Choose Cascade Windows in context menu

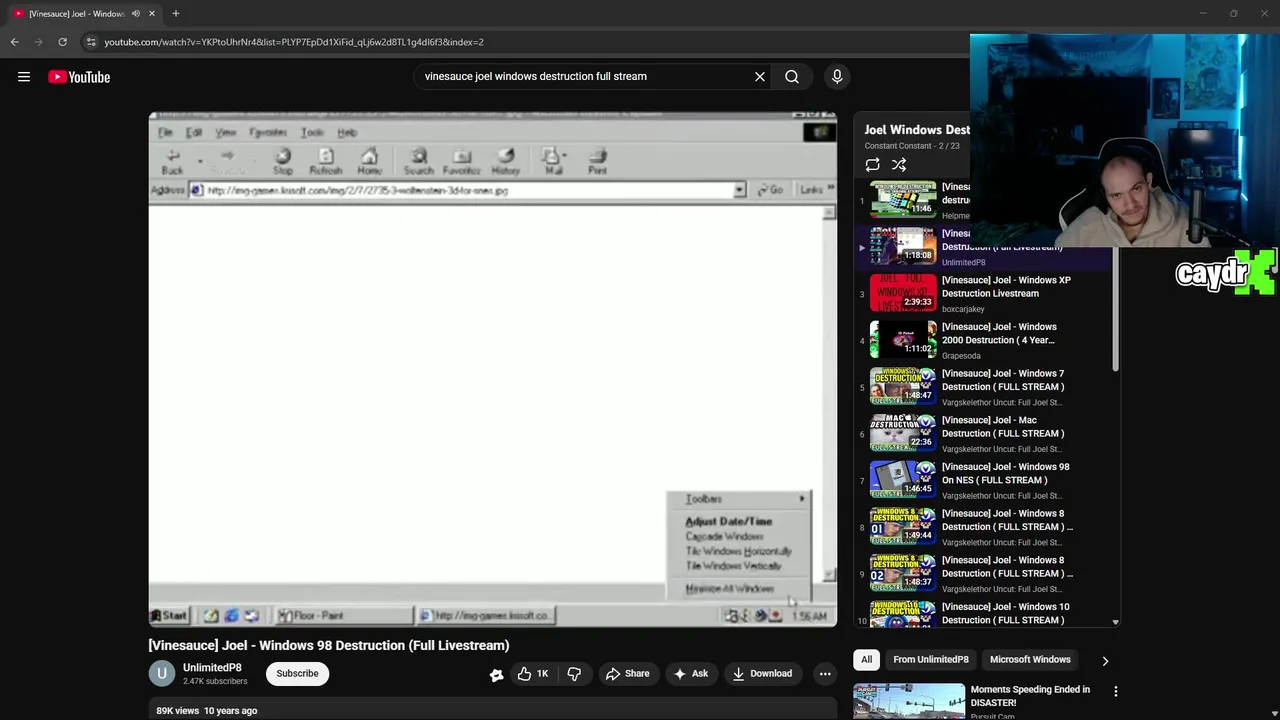pyautogui.click(x=724, y=536)
